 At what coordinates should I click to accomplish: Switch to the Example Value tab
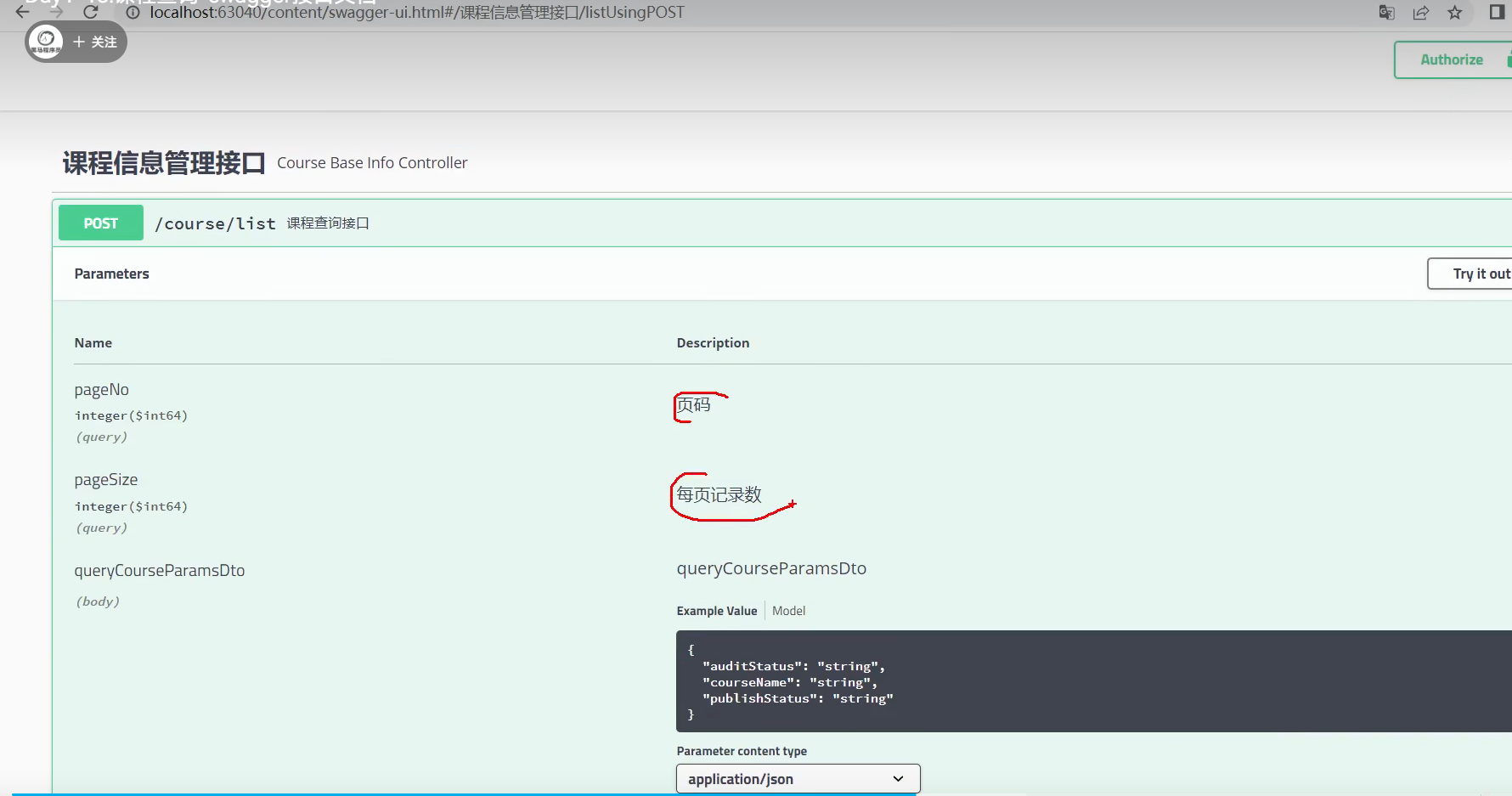pyautogui.click(x=717, y=611)
